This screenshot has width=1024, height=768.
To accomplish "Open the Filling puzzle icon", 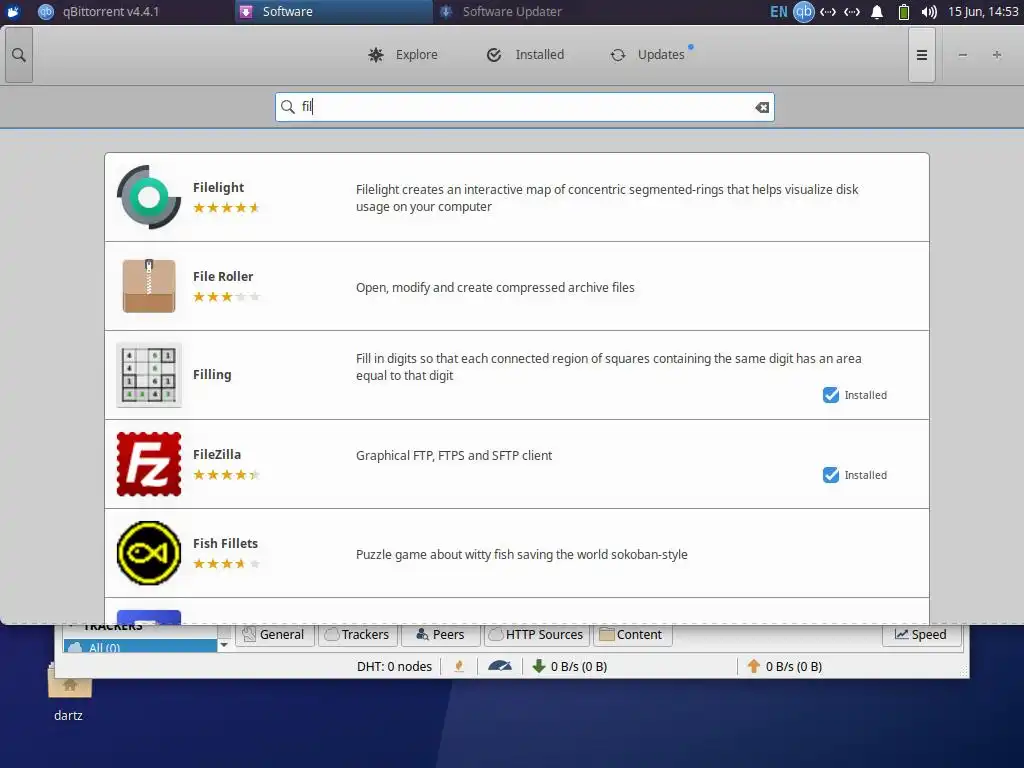I will [149, 375].
